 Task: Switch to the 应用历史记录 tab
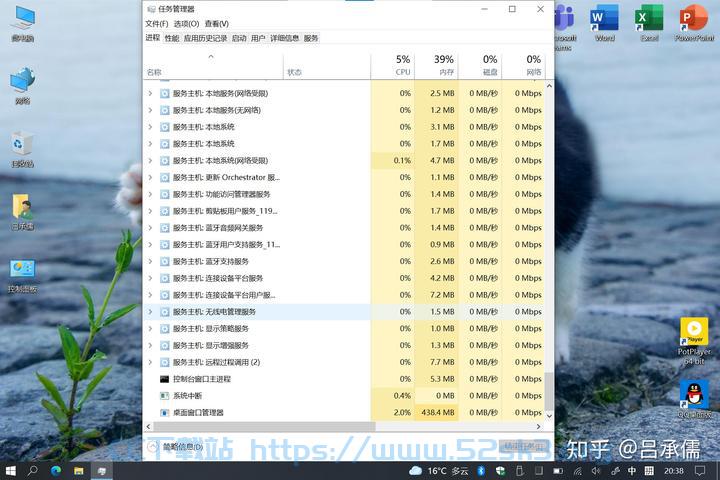pyautogui.click(x=205, y=38)
